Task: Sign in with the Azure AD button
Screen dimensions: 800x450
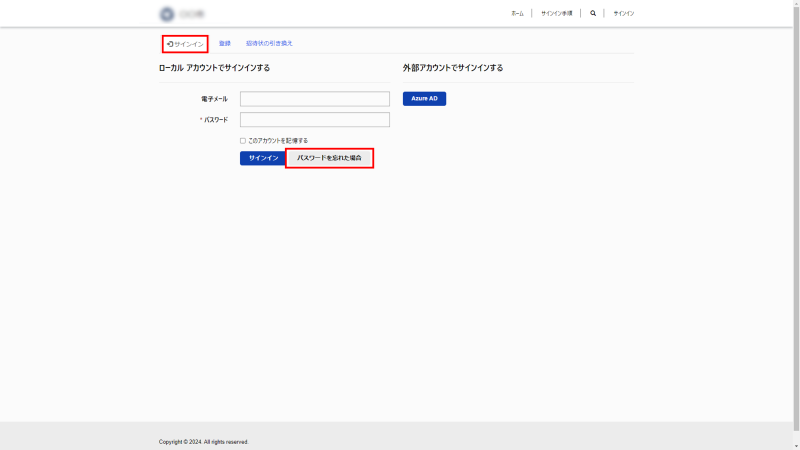Action: [x=424, y=99]
